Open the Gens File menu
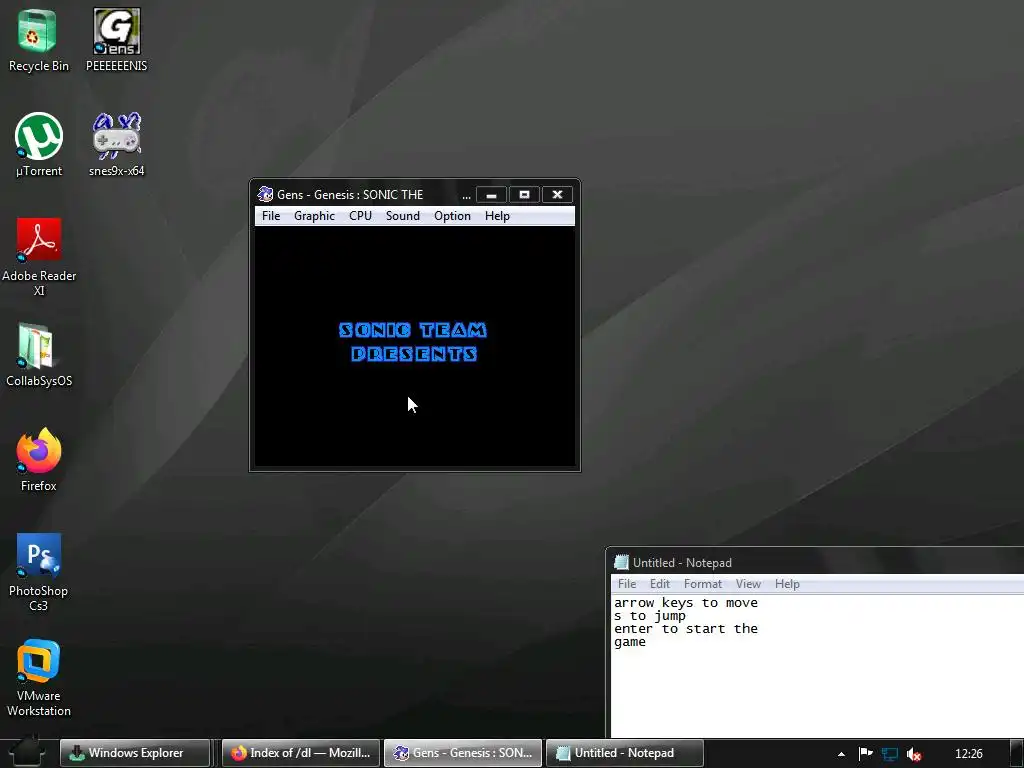This screenshot has height=768, width=1024. (x=271, y=216)
